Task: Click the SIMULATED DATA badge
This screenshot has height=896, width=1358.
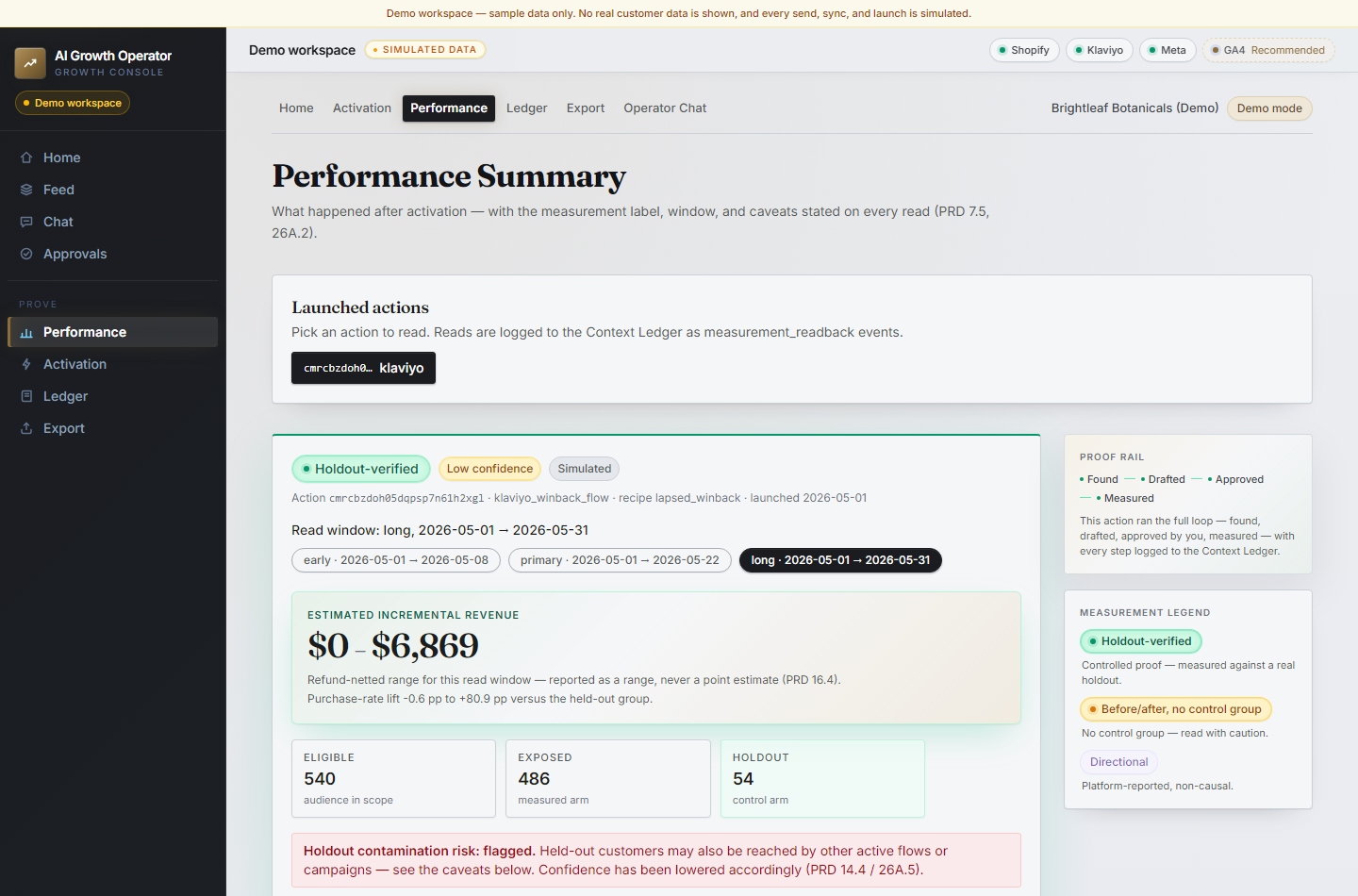Action: 425,50
